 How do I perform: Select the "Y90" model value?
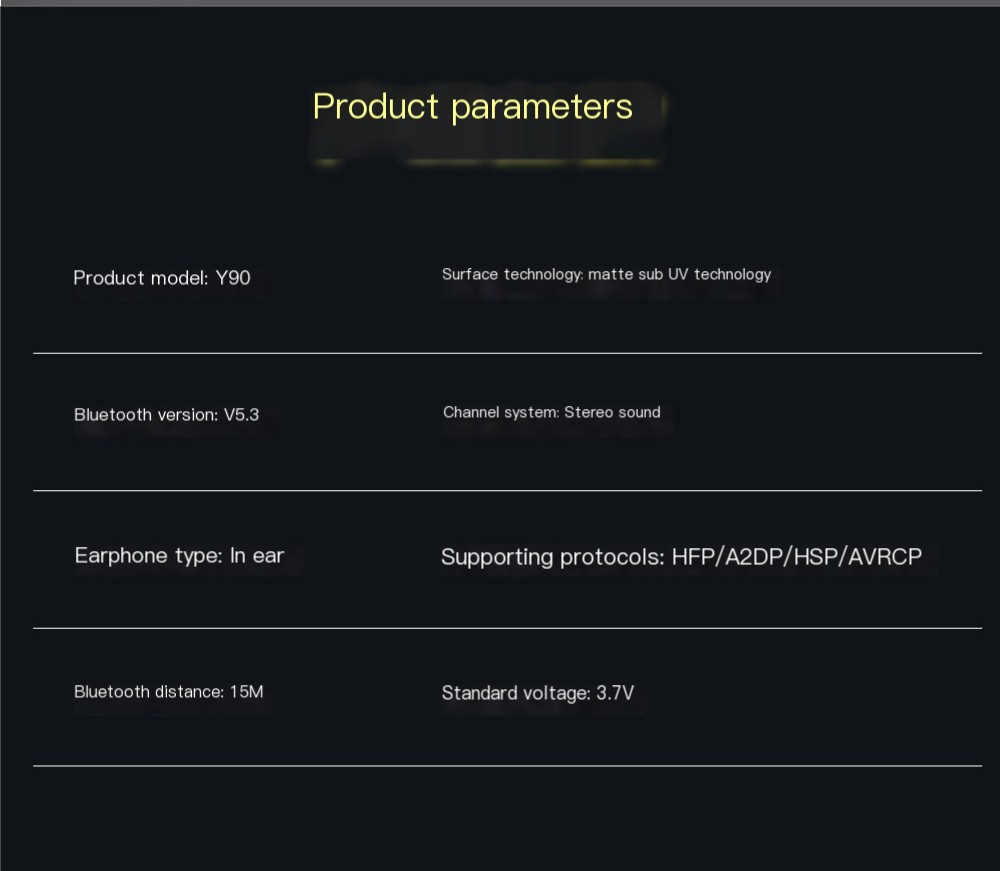coord(233,278)
